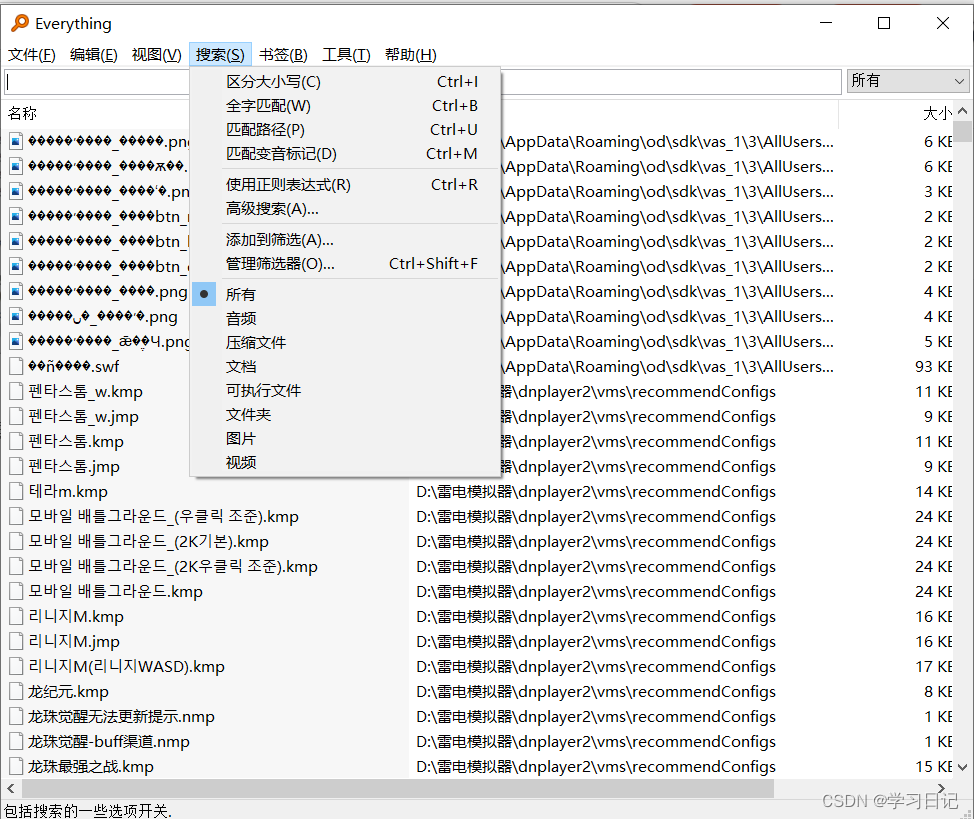Click file icon of 리니지M.kmp
The width and height of the screenshot is (974, 819).
(16, 616)
